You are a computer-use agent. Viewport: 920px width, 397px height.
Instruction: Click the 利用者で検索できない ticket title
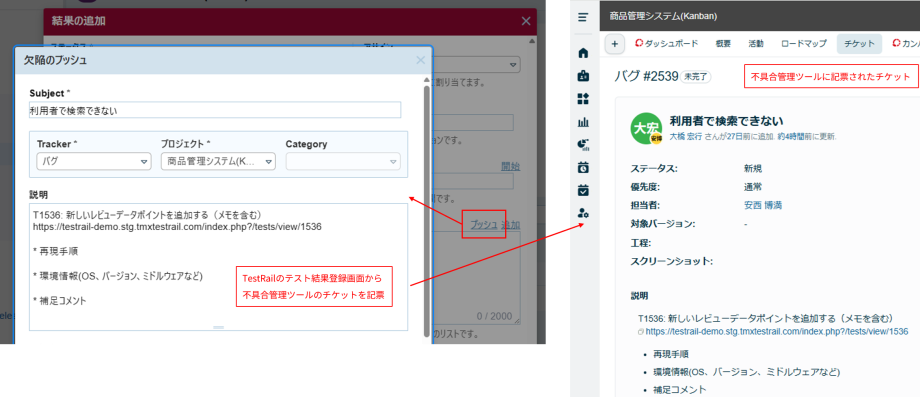tap(727, 121)
